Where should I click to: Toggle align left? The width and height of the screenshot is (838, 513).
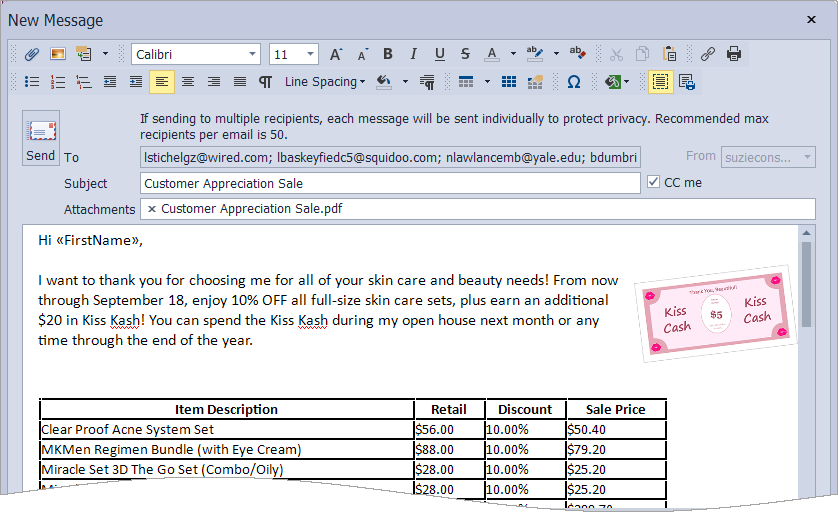[x=162, y=82]
